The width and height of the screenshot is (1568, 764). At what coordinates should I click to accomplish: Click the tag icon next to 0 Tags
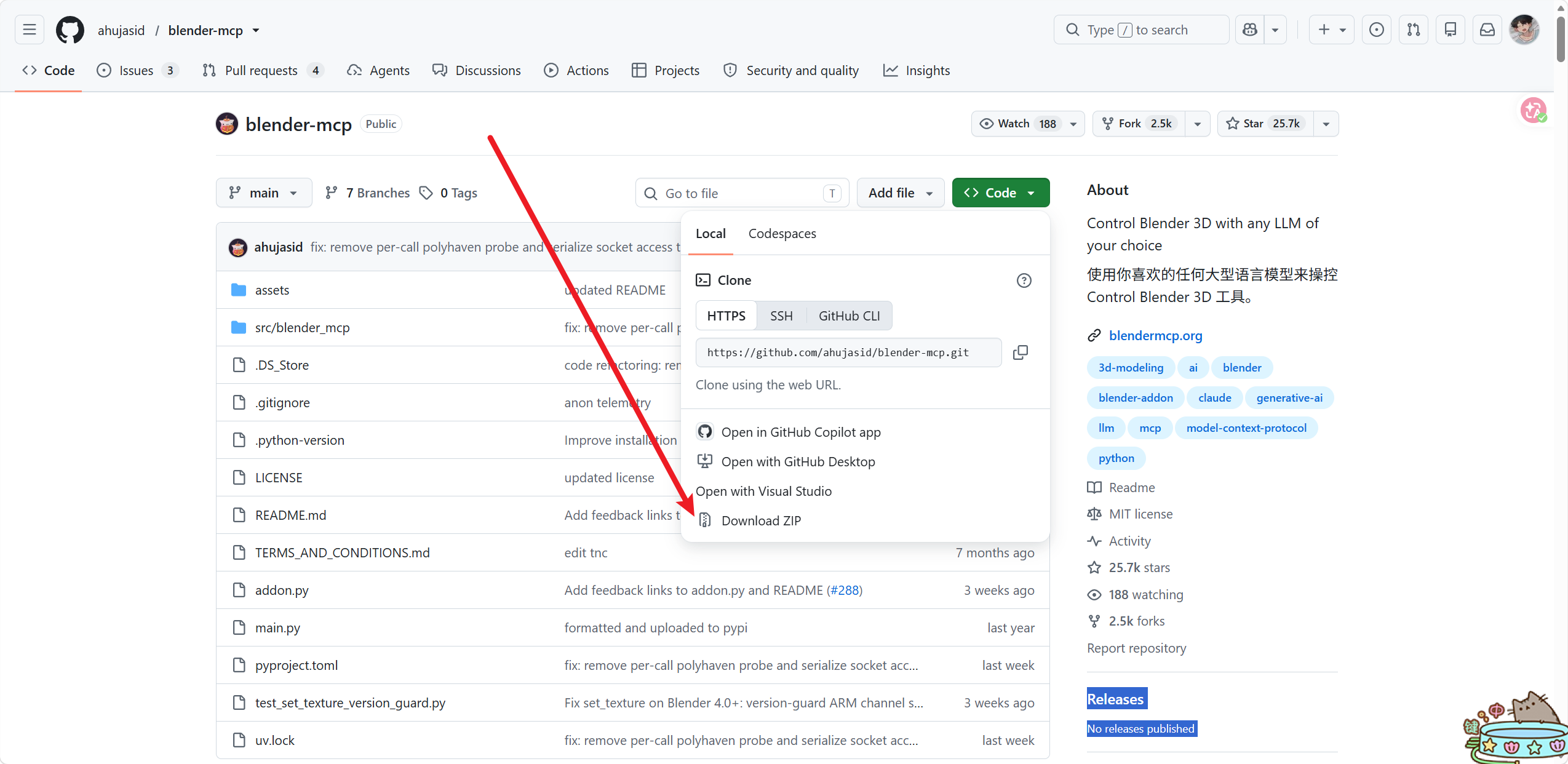click(x=426, y=193)
